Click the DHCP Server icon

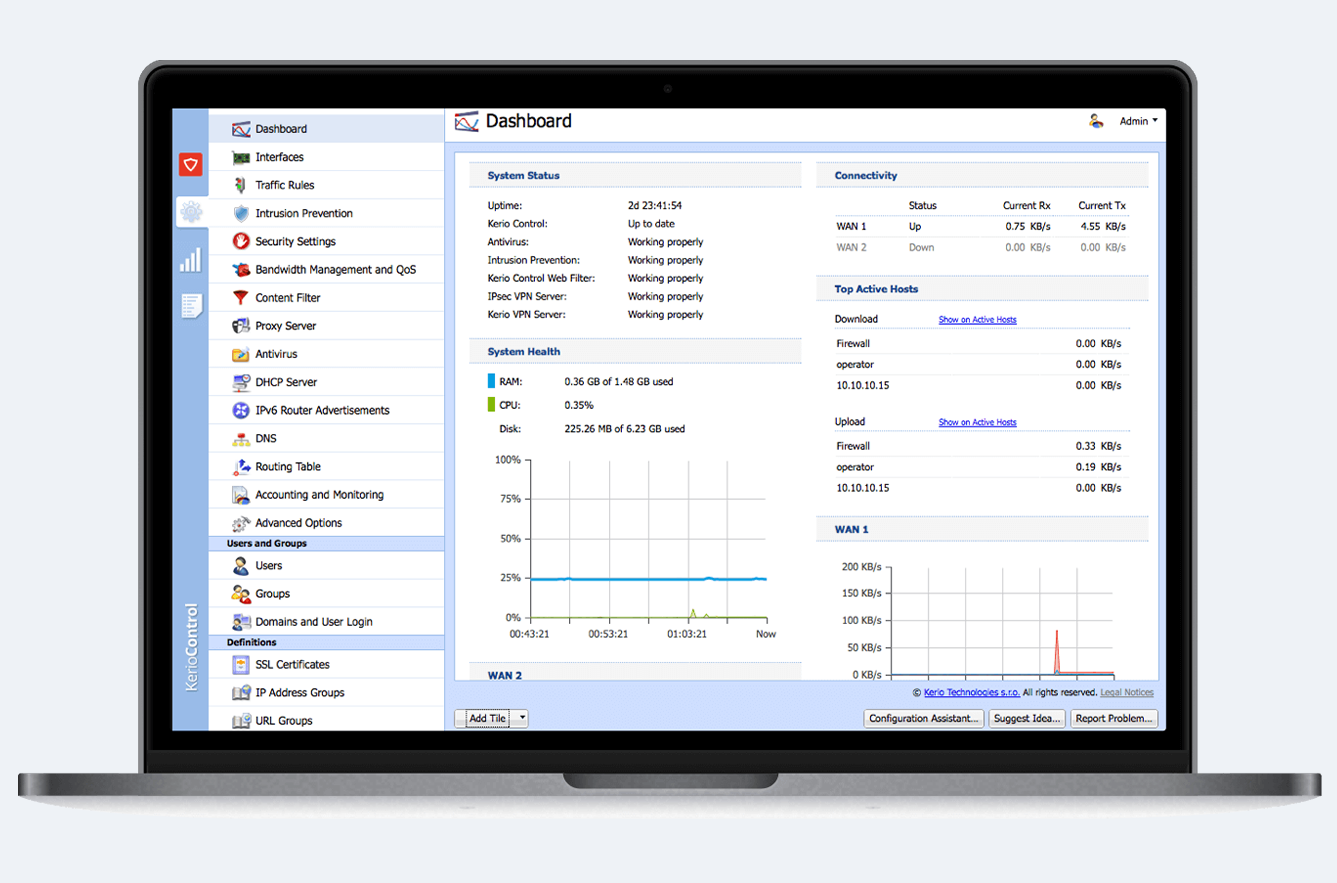tap(241, 382)
